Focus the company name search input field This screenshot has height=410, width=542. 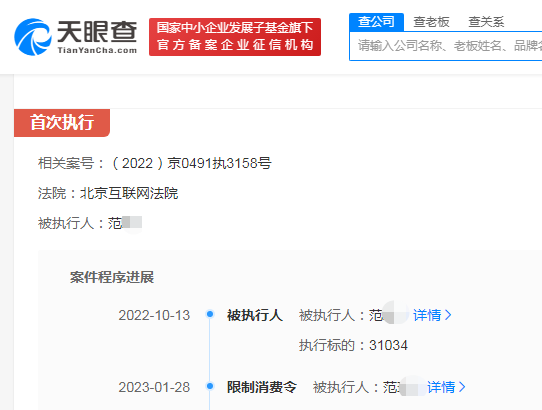point(446,46)
